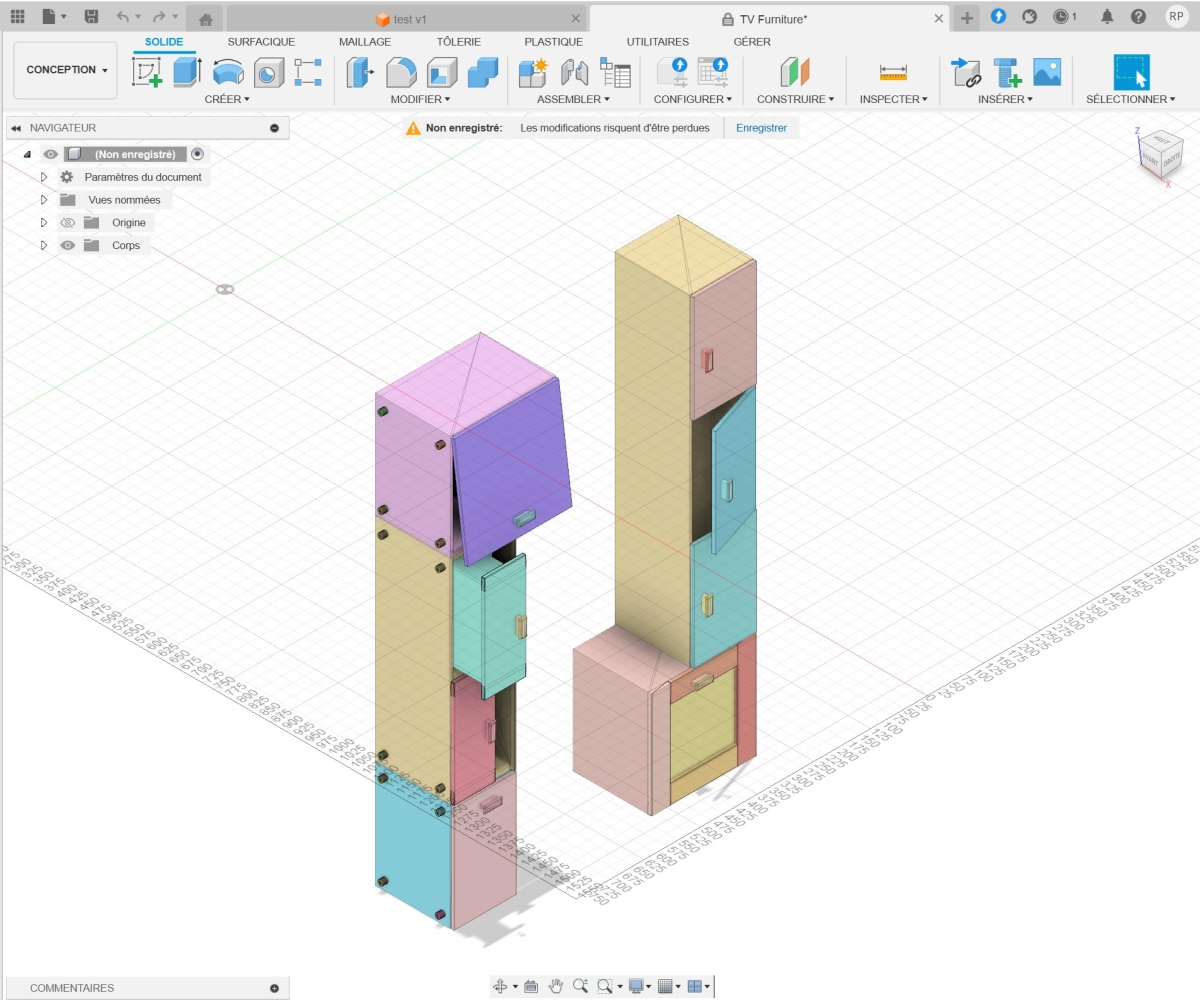
Task: Select the Extrude tool
Action: [x=187, y=72]
